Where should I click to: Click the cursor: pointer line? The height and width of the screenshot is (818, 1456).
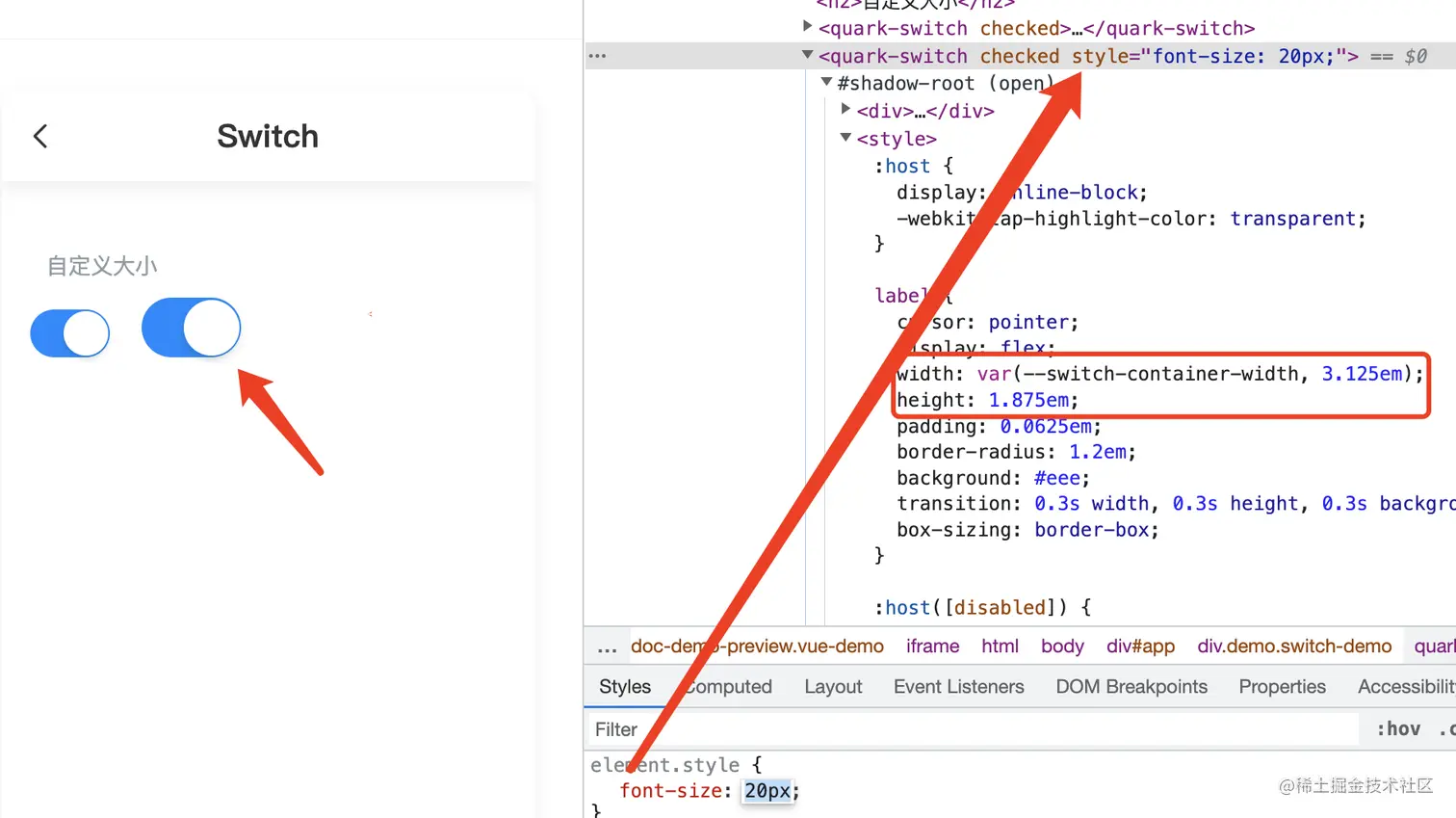pyautogui.click(x=987, y=322)
